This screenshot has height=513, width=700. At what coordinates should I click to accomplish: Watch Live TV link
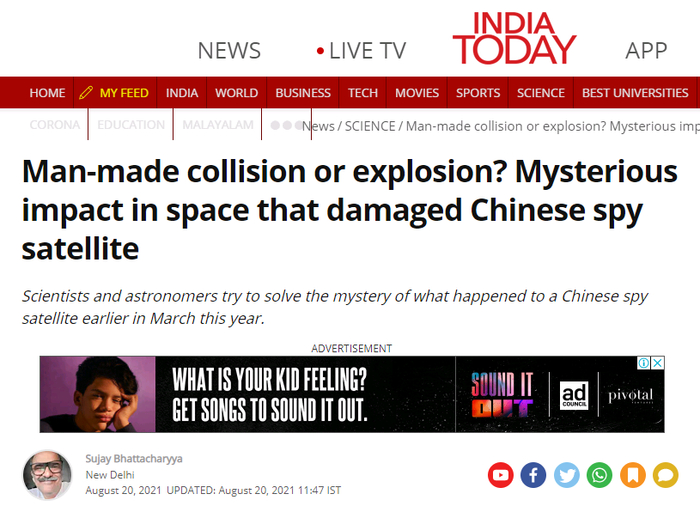(361, 51)
